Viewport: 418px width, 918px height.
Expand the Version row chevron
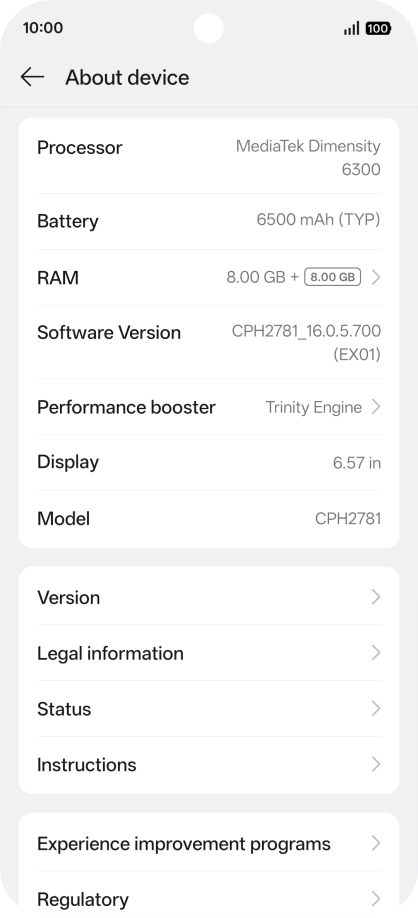click(x=376, y=597)
